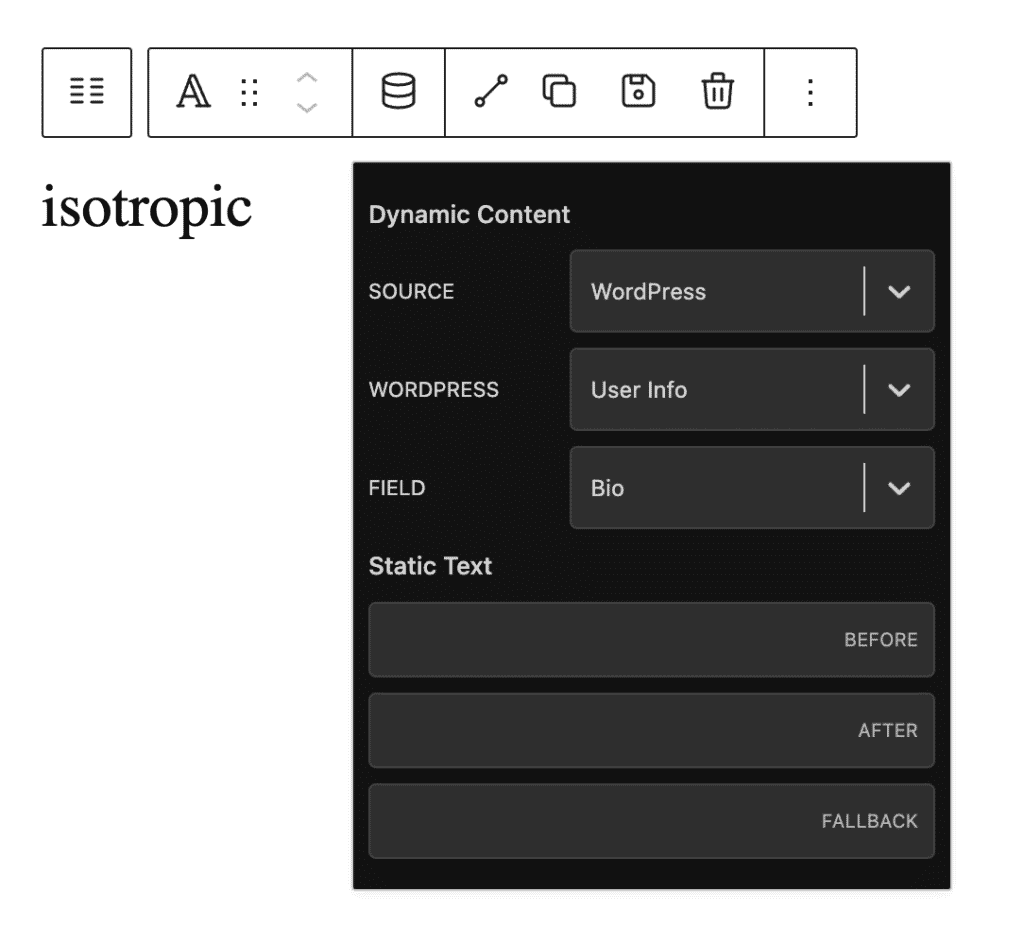The width and height of the screenshot is (1024, 943).
Task: Click the FIELD label
Action: point(397,488)
